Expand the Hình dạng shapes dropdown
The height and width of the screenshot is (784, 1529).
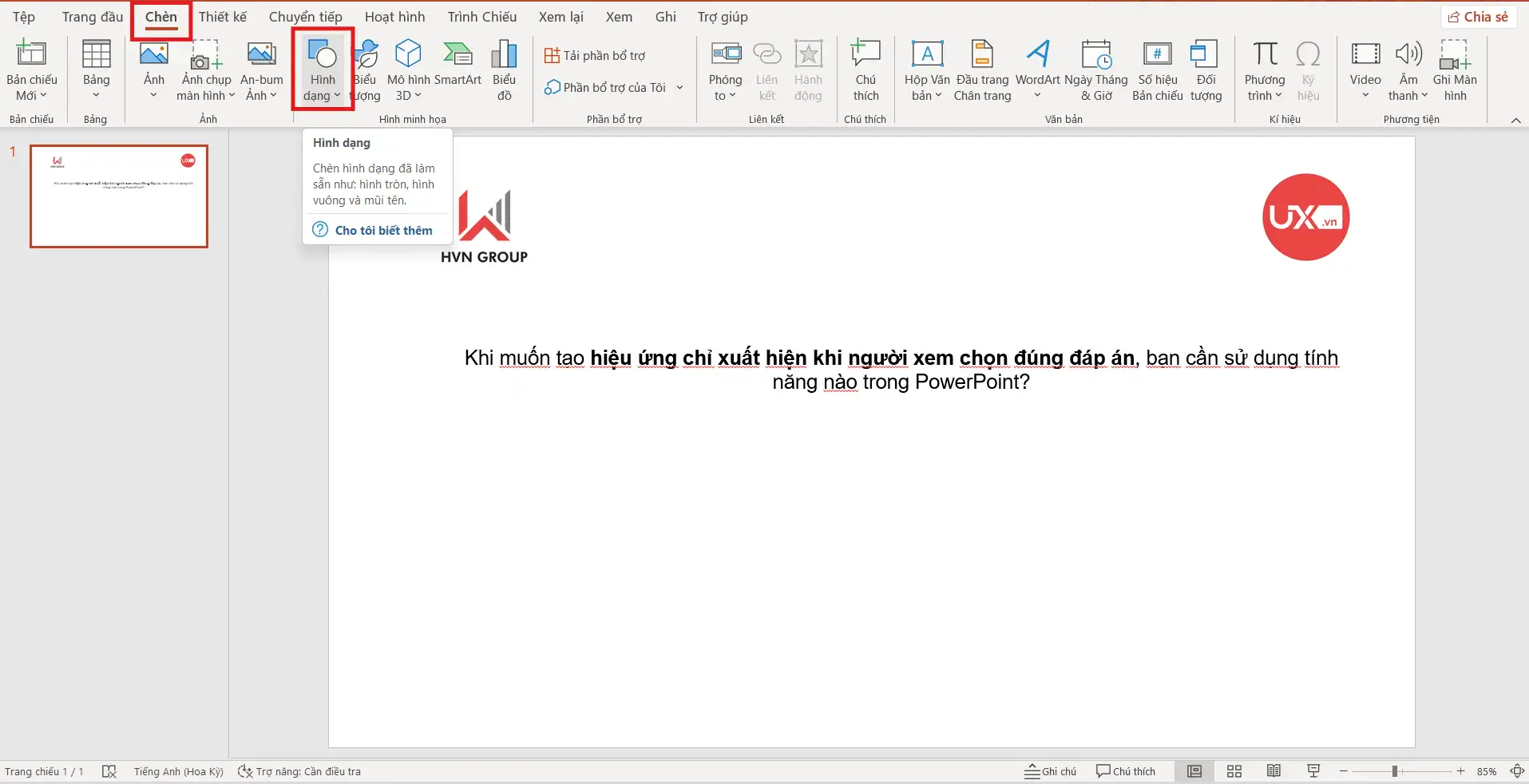coord(323,88)
